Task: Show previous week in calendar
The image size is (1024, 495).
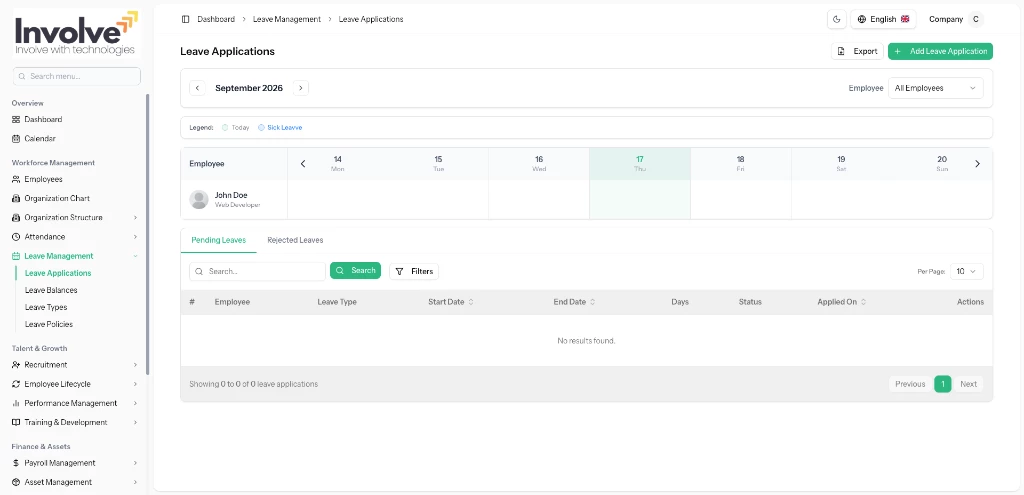Action: coord(303,164)
